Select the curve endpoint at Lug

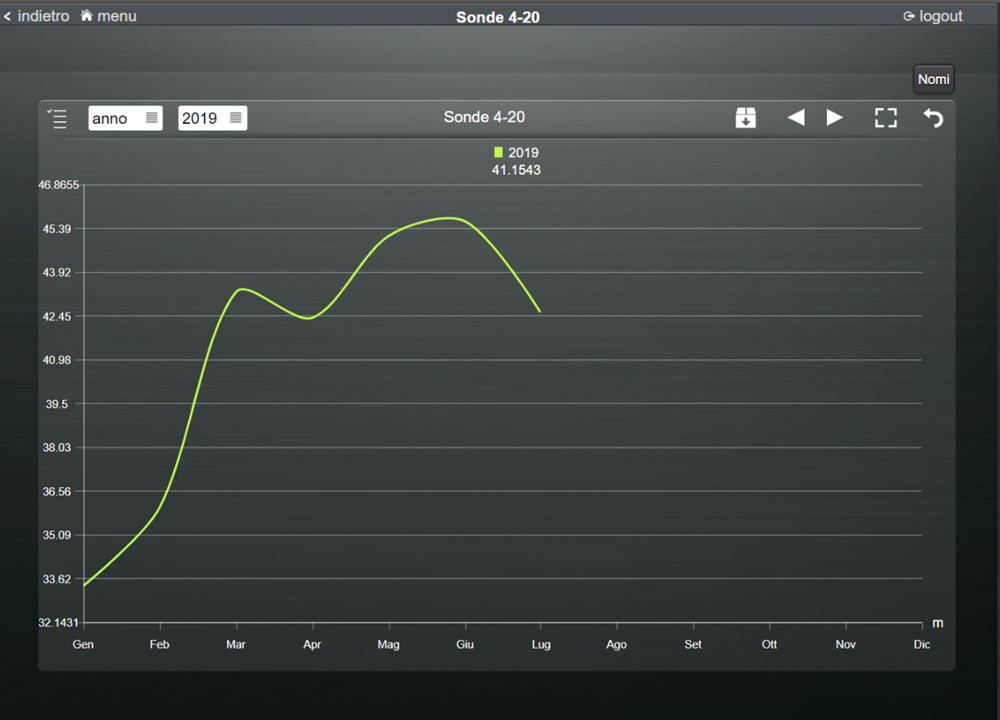tap(540, 311)
